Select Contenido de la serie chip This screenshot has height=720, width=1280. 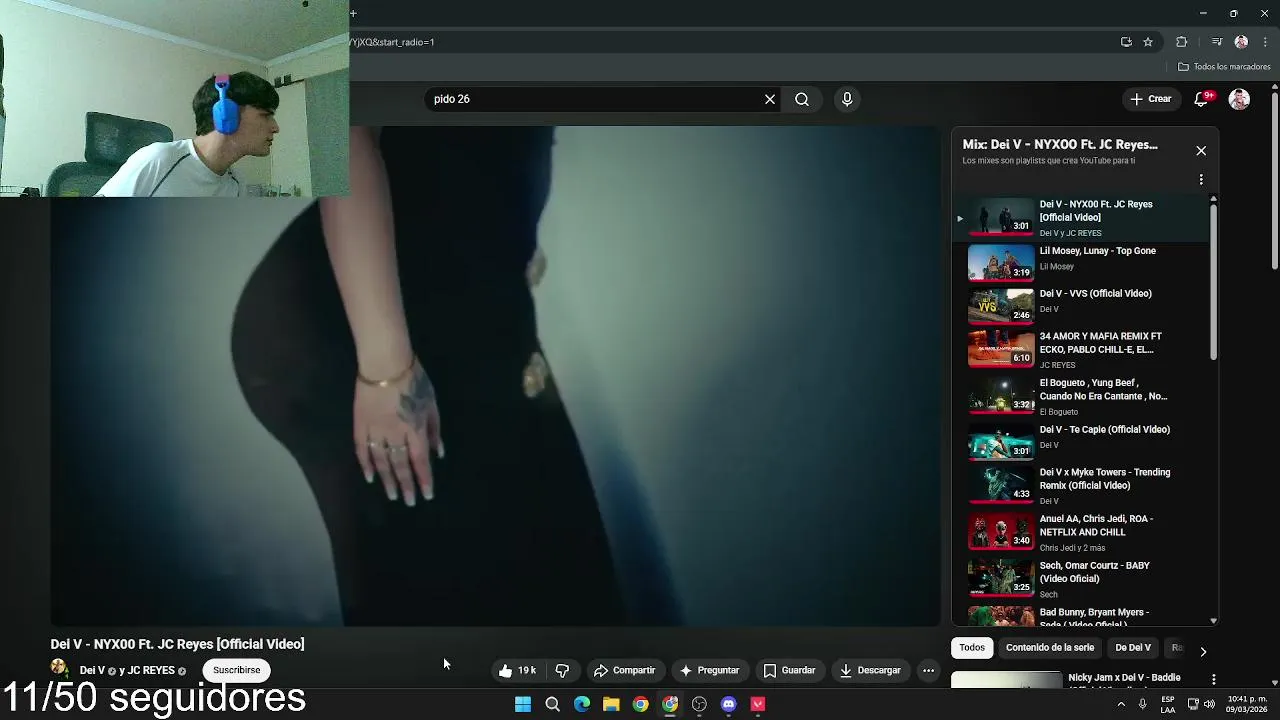pyautogui.click(x=1050, y=647)
